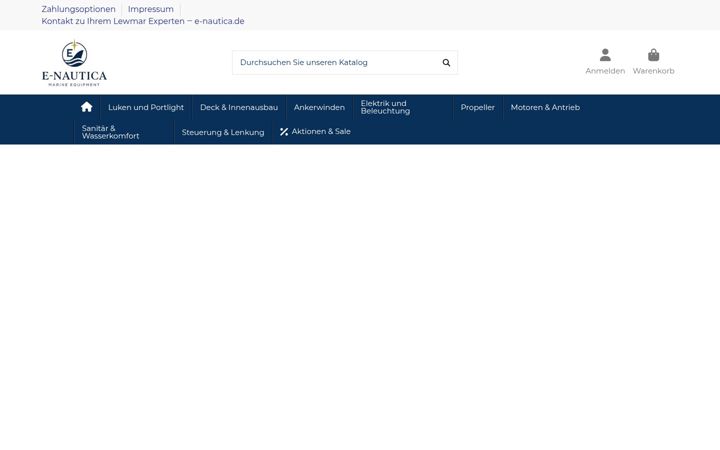Image resolution: width=720 pixels, height=450 pixels.
Task: Open Elektrik und Beleuchtung category
Action: pos(385,107)
